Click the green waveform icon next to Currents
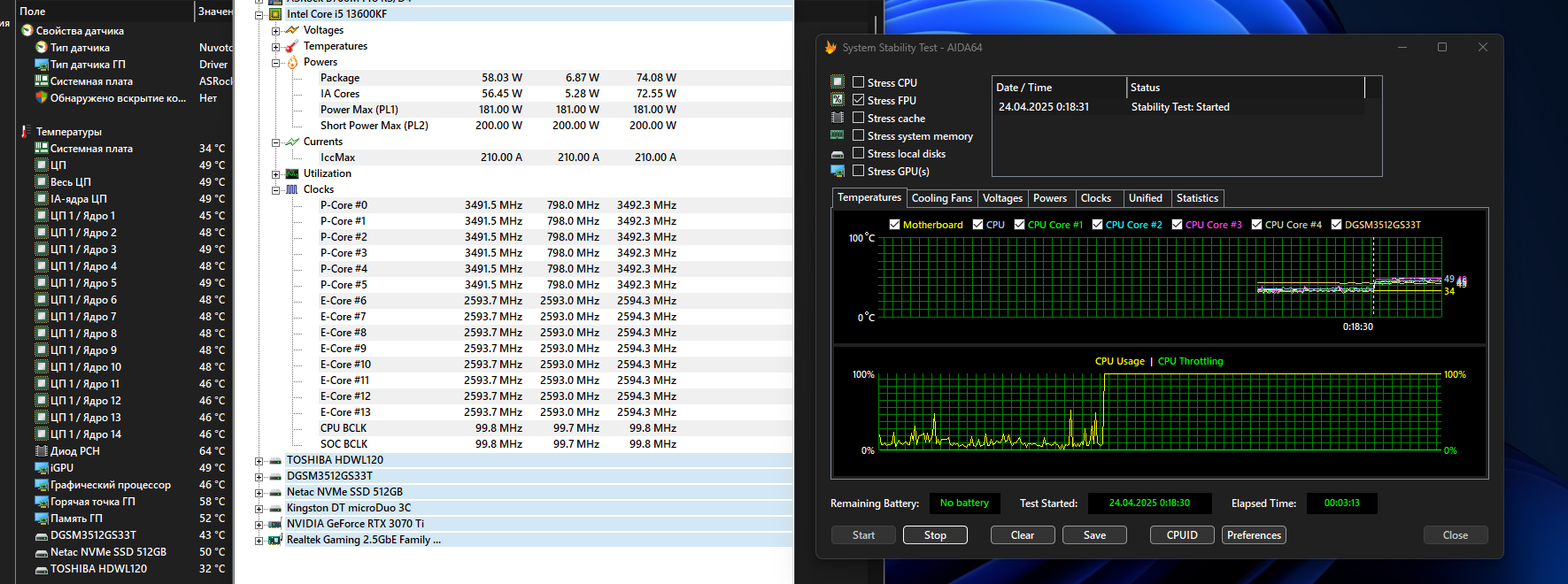The height and width of the screenshot is (584, 1568). (x=292, y=142)
